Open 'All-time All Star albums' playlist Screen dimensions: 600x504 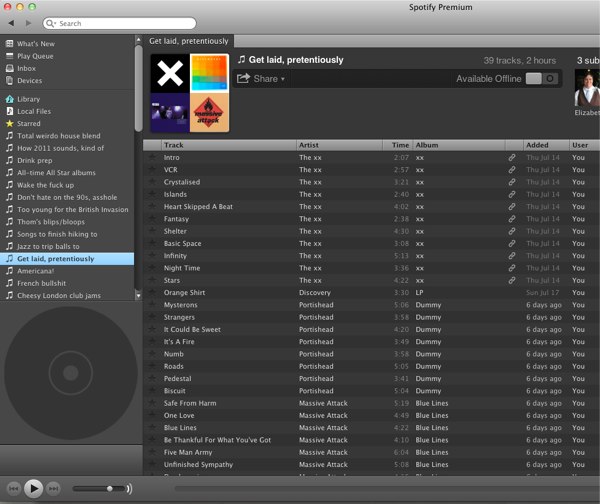pyautogui.click(x=56, y=173)
